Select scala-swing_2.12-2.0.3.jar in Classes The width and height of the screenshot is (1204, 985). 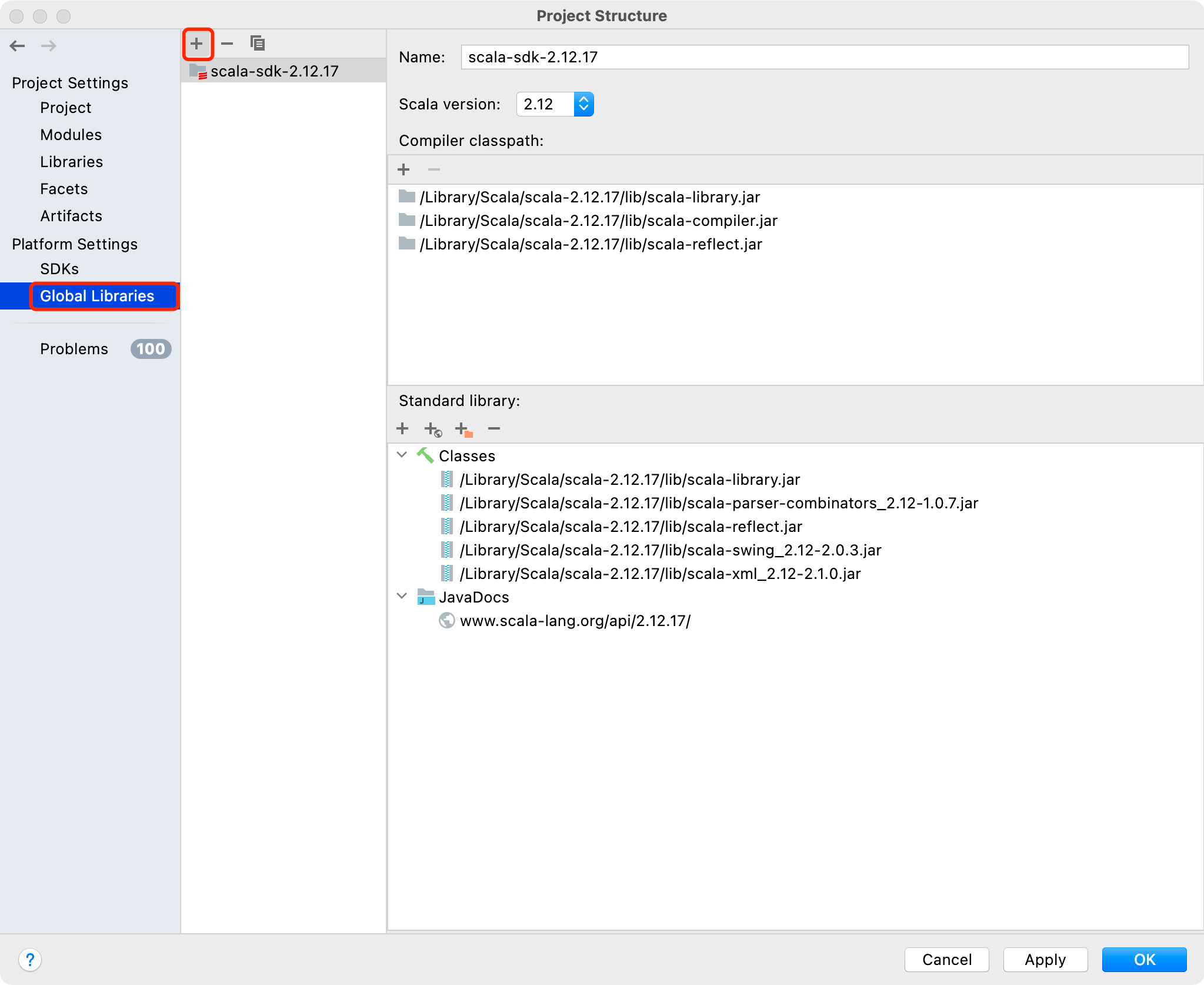point(670,550)
